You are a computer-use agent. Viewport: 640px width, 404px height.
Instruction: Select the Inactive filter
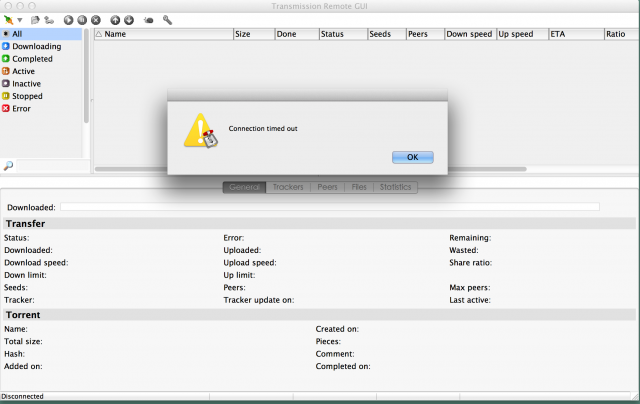click(41, 84)
